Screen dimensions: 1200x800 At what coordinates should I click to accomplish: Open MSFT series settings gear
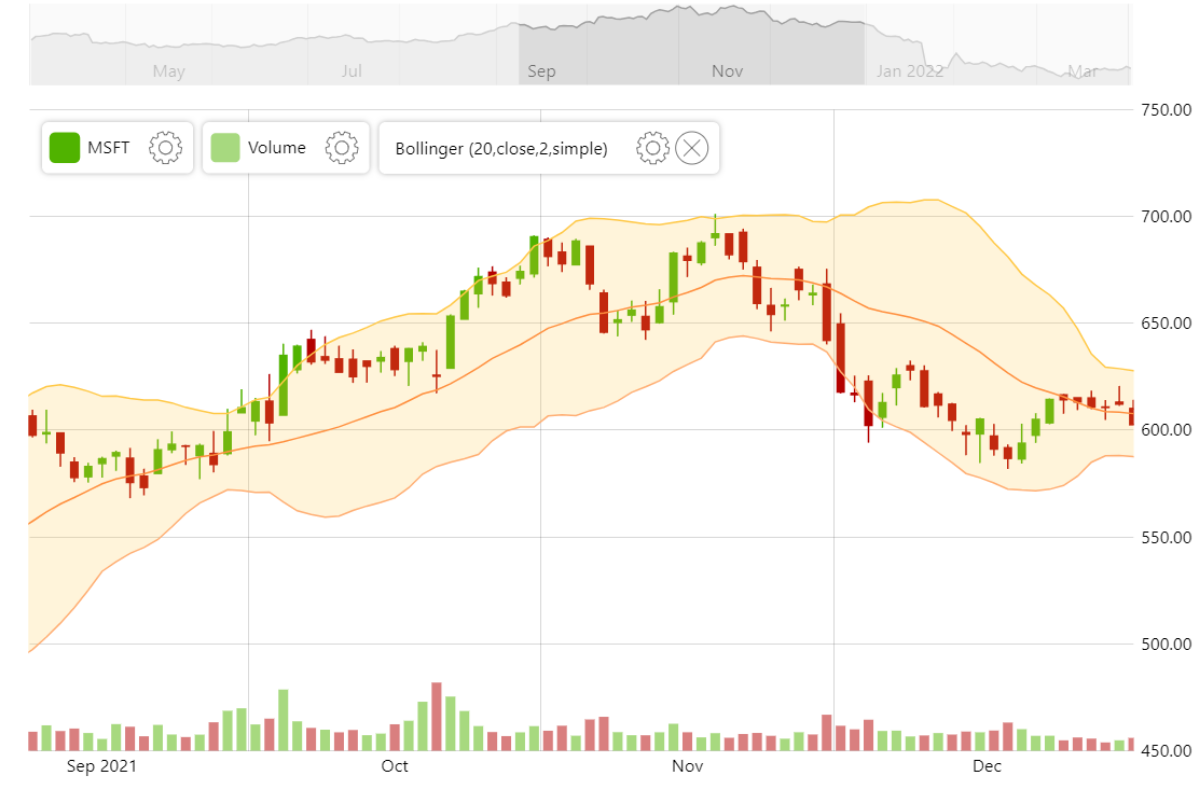[x=165, y=148]
